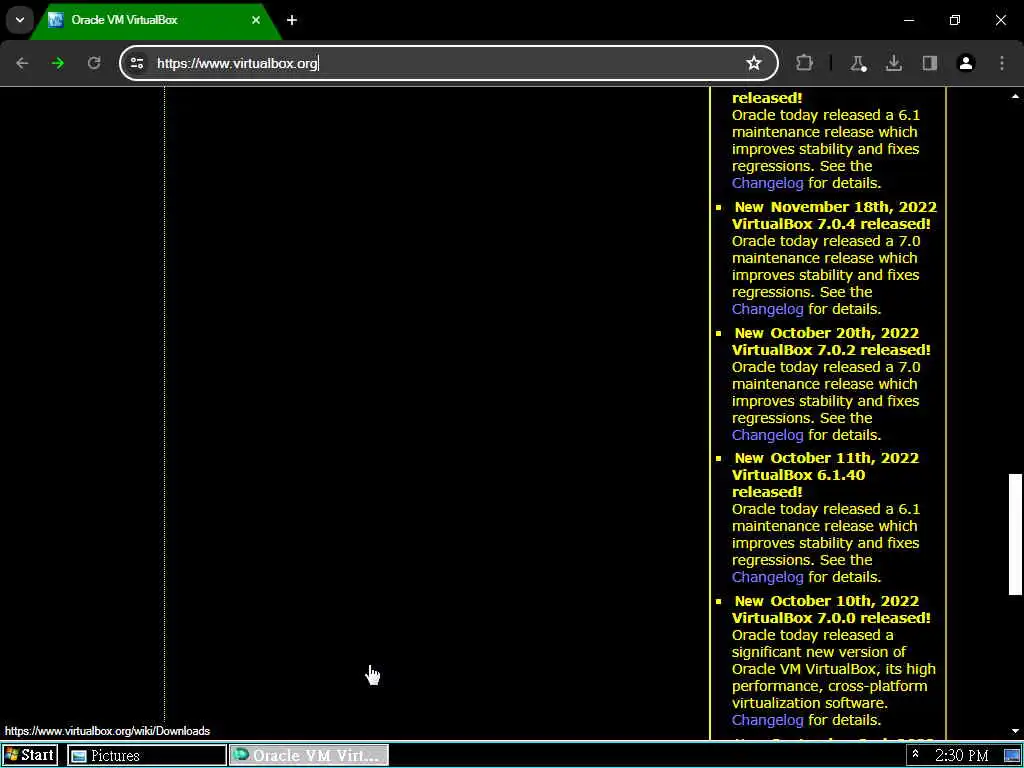
Task: Expand the tab search dropdown chevron
Action: [20, 20]
